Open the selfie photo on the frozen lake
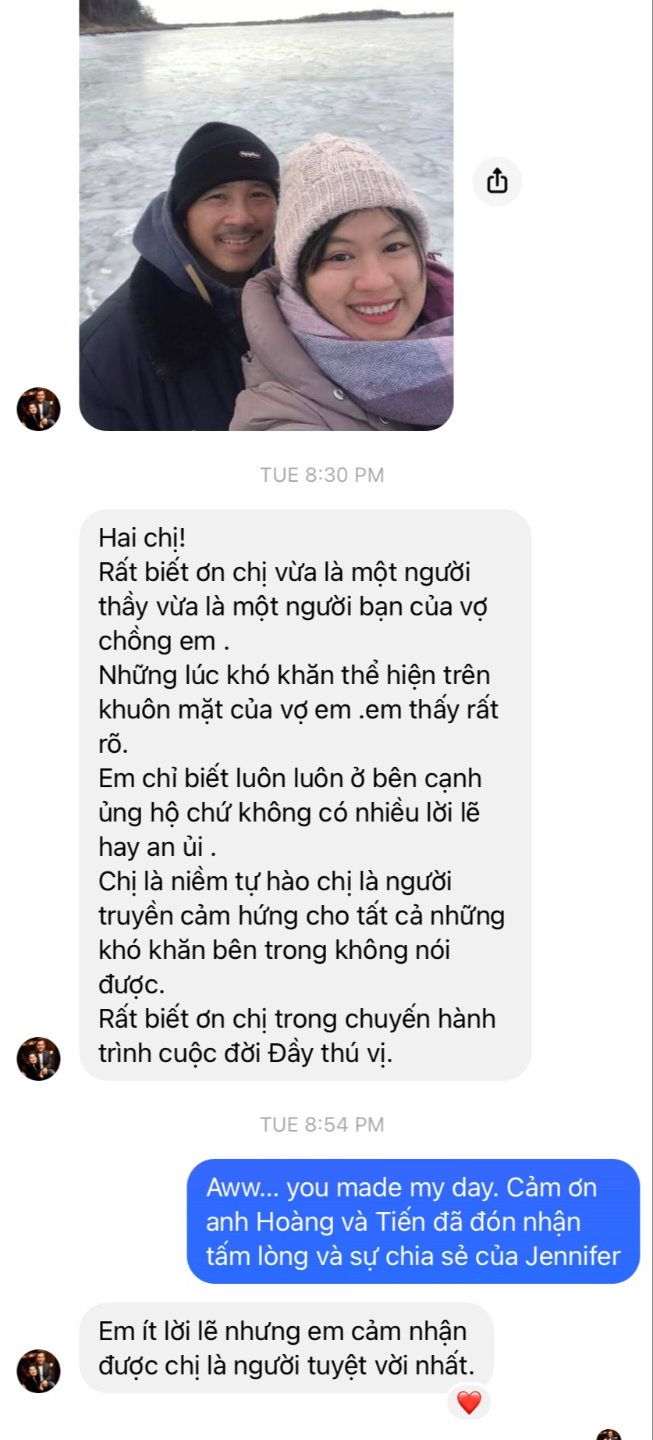 (266, 215)
